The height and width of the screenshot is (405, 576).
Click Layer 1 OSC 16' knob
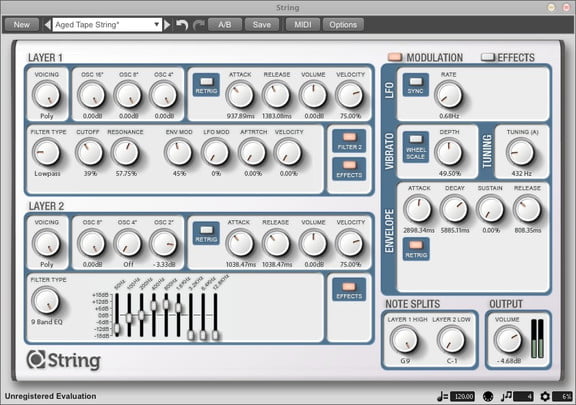coord(92,95)
